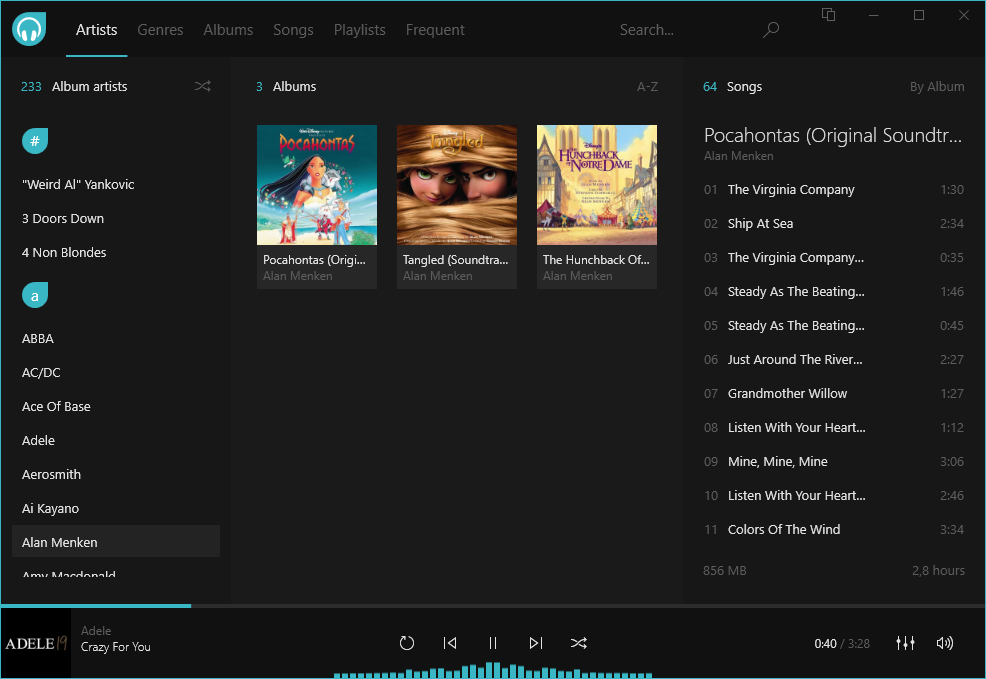
Task: Click the Dopamine headphones logo icon
Action: pyautogui.click(x=28, y=29)
